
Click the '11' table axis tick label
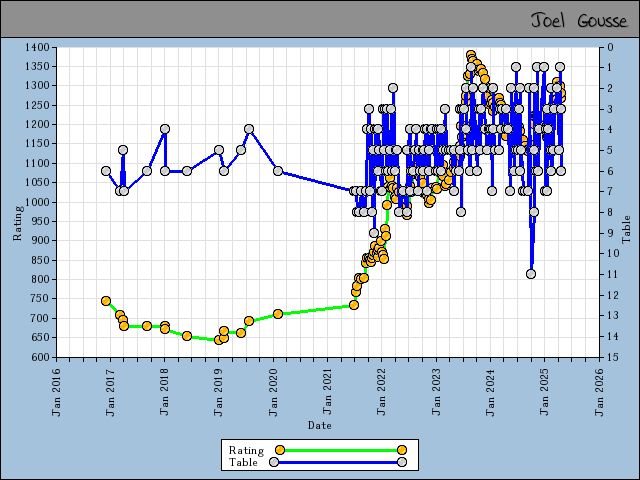[x=613, y=274]
